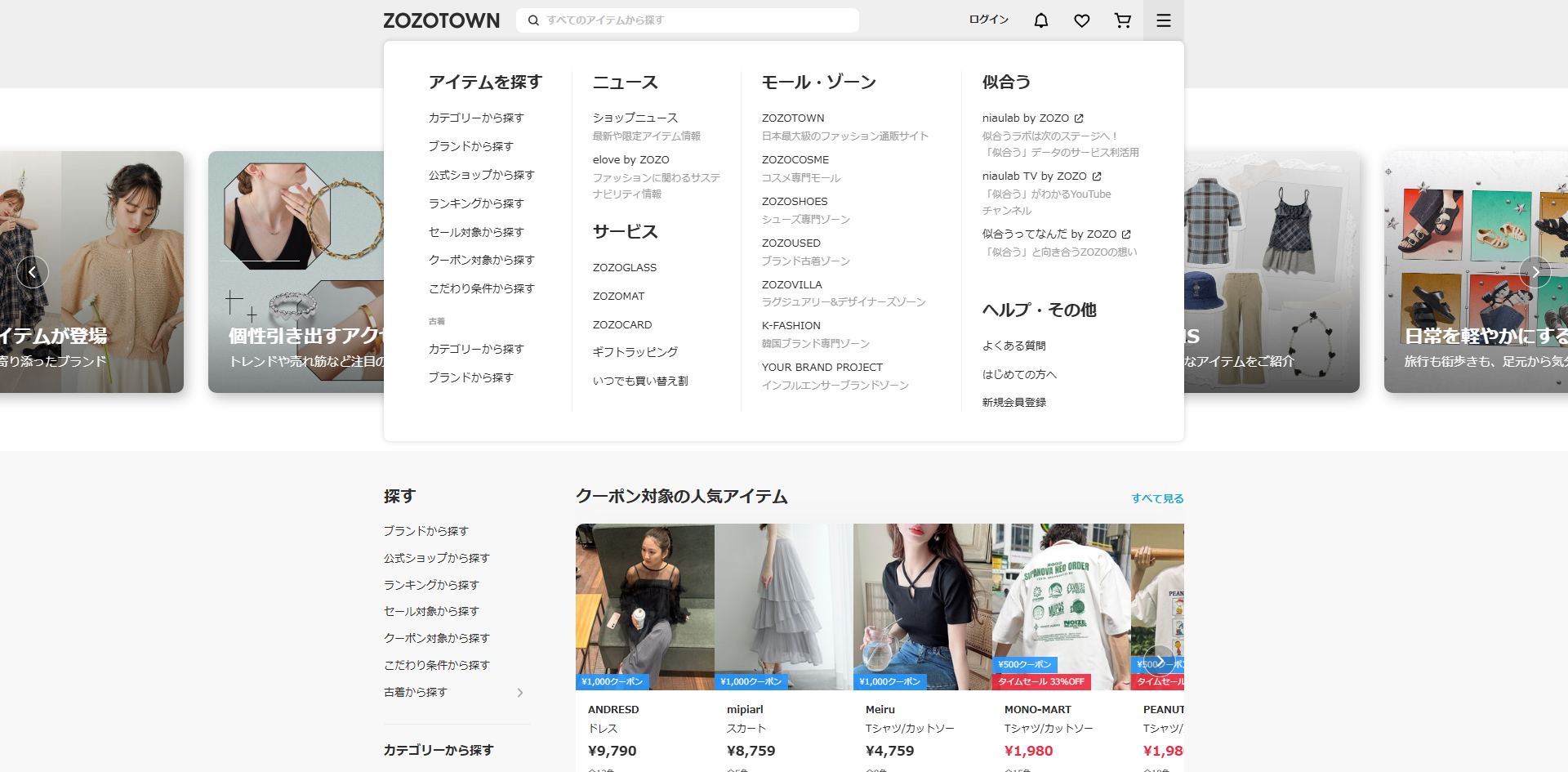Open ブランドから探す under 古着 heading

pyautogui.click(x=471, y=377)
